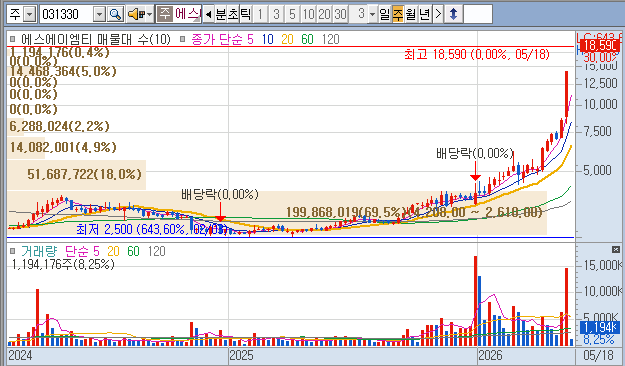The width and height of the screenshot is (625, 366).
Task: Switch to tick (틱) chart
Action: [x=245, y=14]
